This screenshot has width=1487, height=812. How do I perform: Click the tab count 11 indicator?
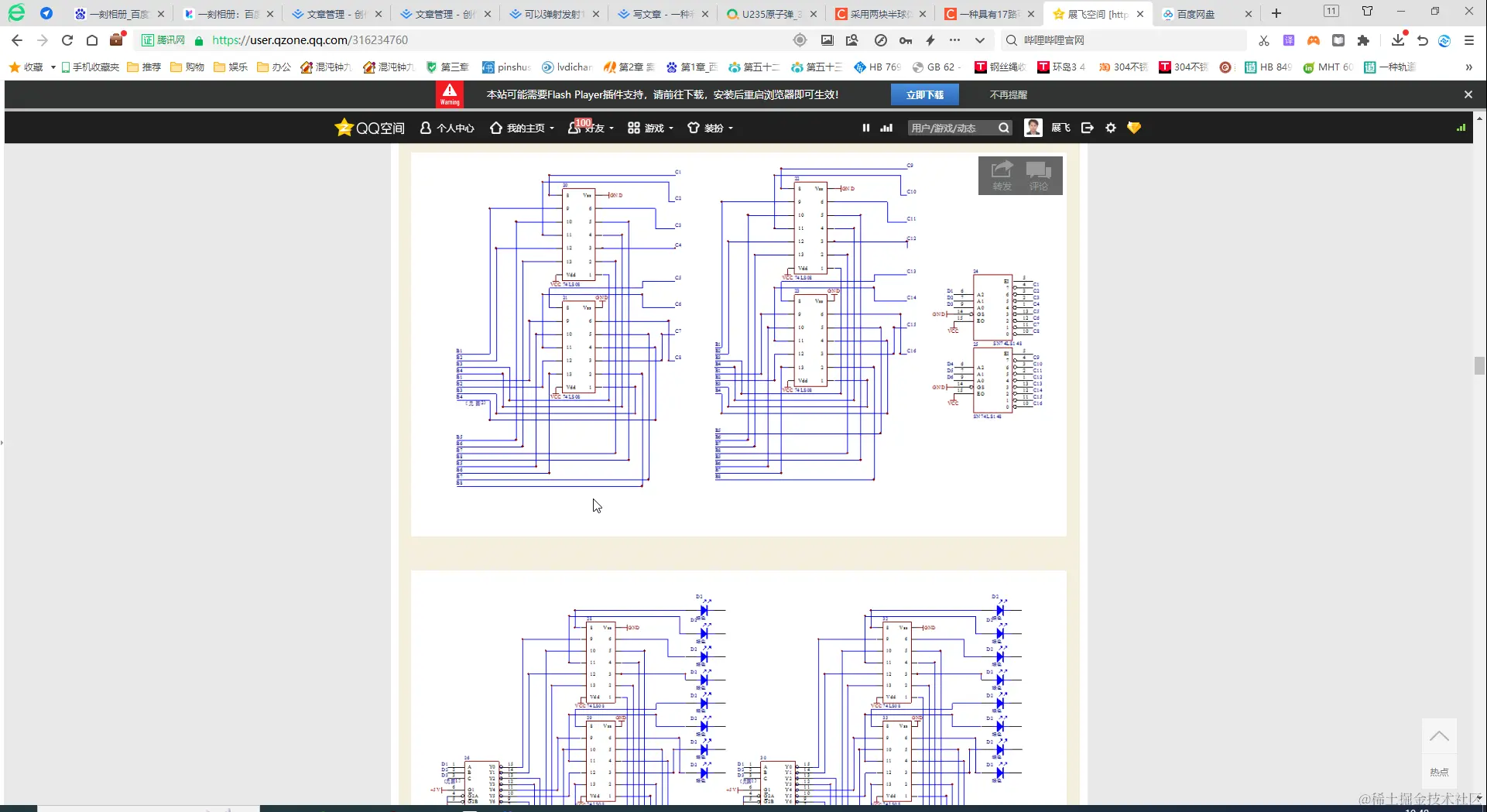[1331, 11]
